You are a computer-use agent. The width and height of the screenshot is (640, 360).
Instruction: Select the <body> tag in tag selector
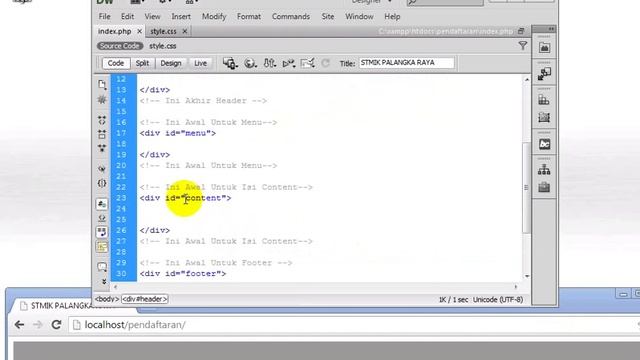107,299
